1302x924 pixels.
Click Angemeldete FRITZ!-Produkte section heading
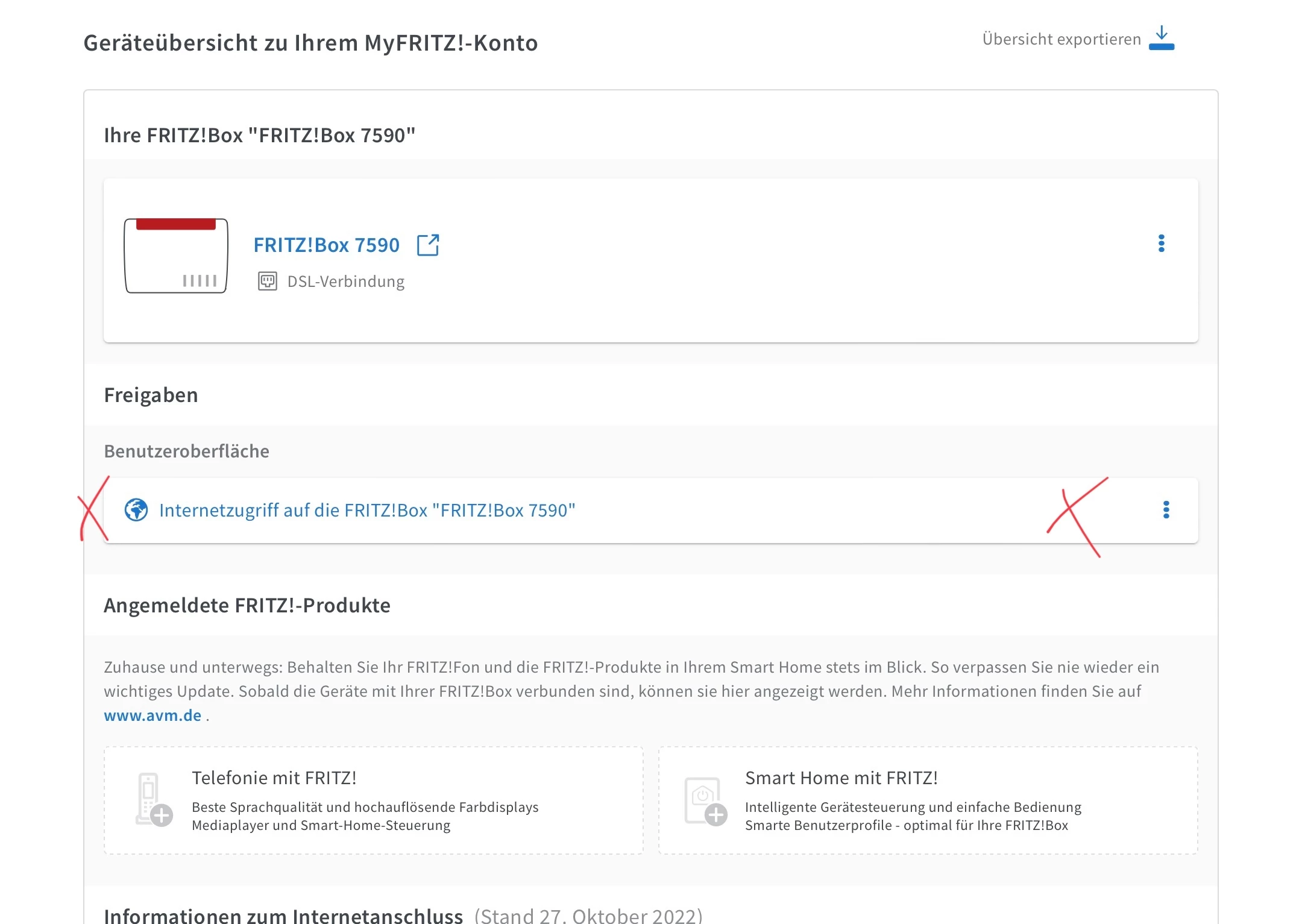tap(247, 605)
